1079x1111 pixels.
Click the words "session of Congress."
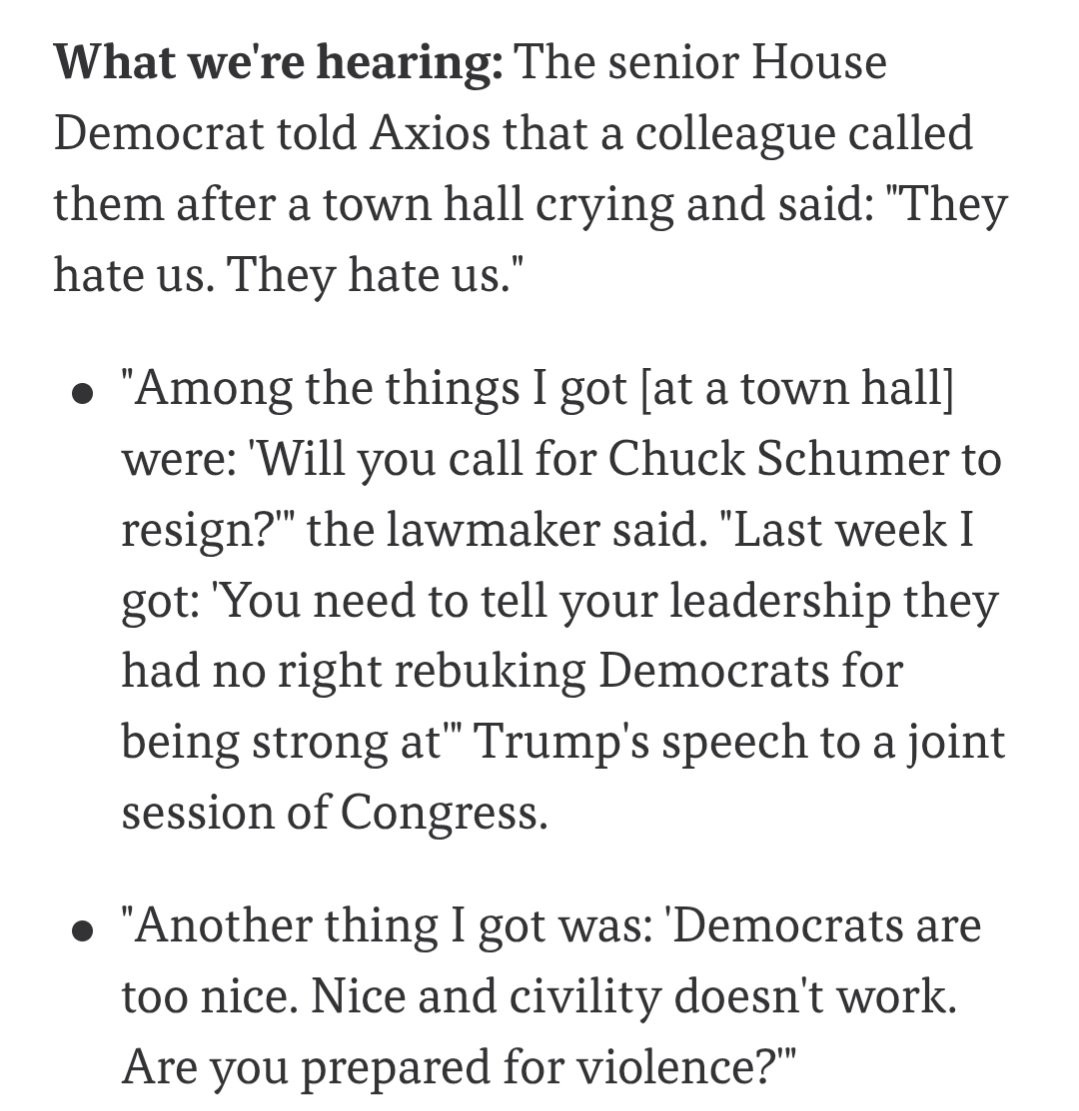tap(335, 812)
